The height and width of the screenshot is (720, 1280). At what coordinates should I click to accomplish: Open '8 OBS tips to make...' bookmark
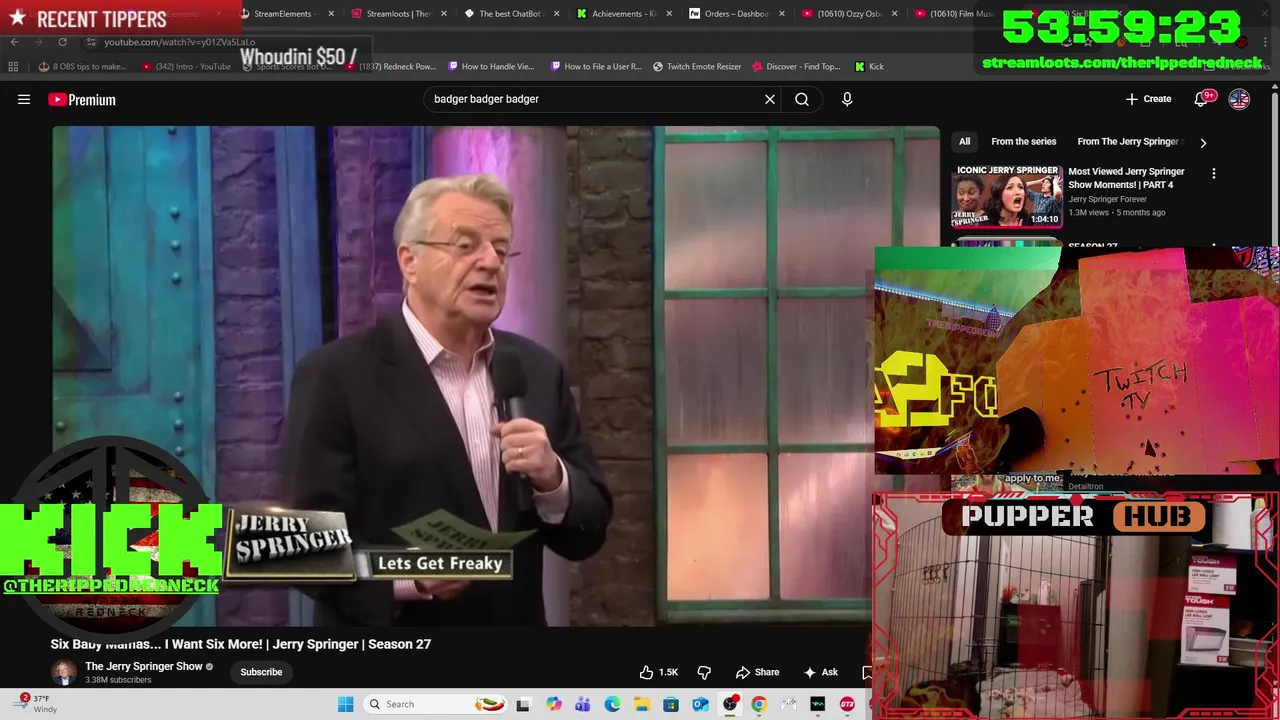[83, 66]
